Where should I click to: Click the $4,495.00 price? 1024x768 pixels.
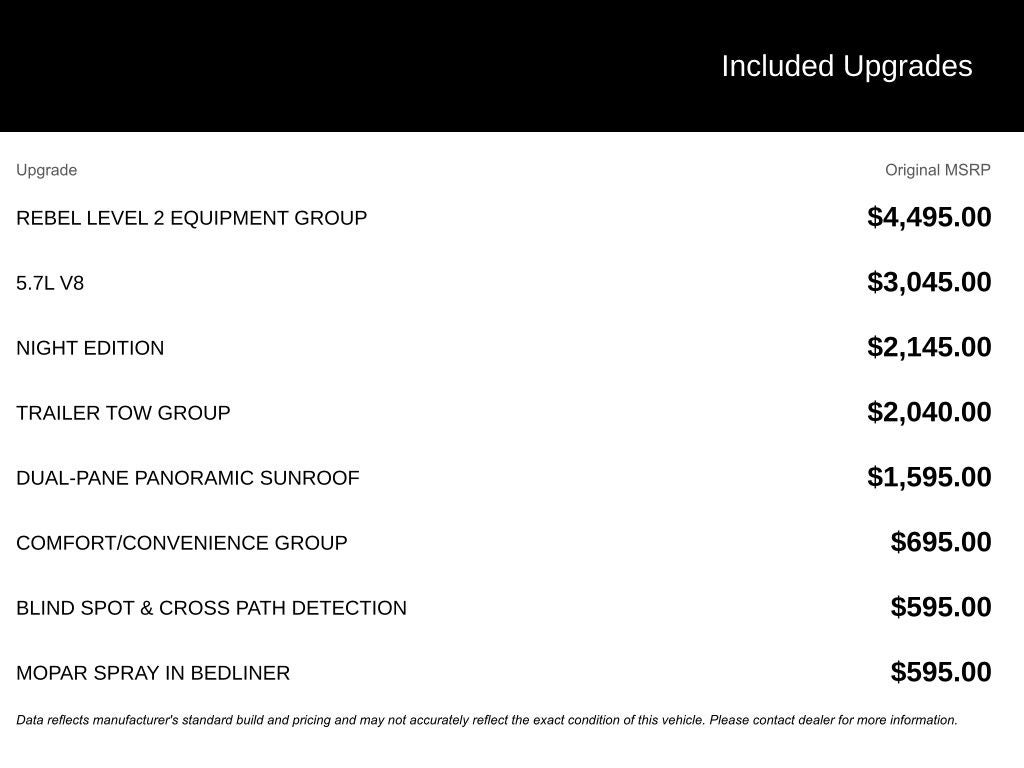click(x=929, y=217)
